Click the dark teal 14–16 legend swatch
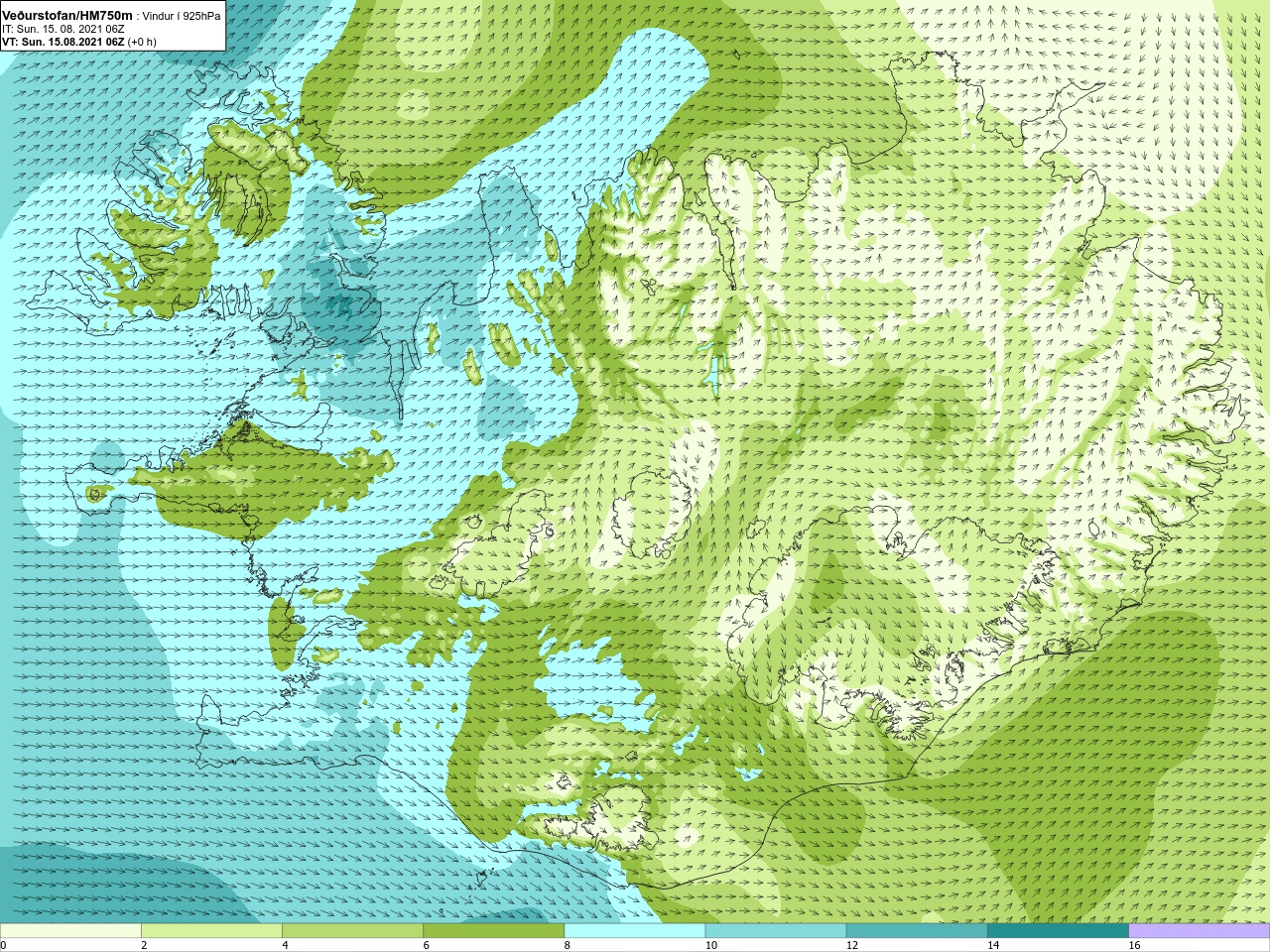The width and height of the screenshot is (1270, 952). click(x=1058, y=931)
